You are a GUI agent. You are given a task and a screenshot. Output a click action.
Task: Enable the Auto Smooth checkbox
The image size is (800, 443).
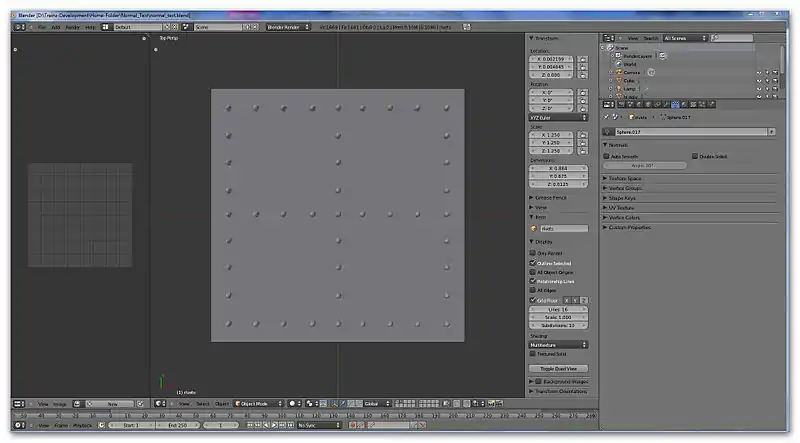click(607, 156)
